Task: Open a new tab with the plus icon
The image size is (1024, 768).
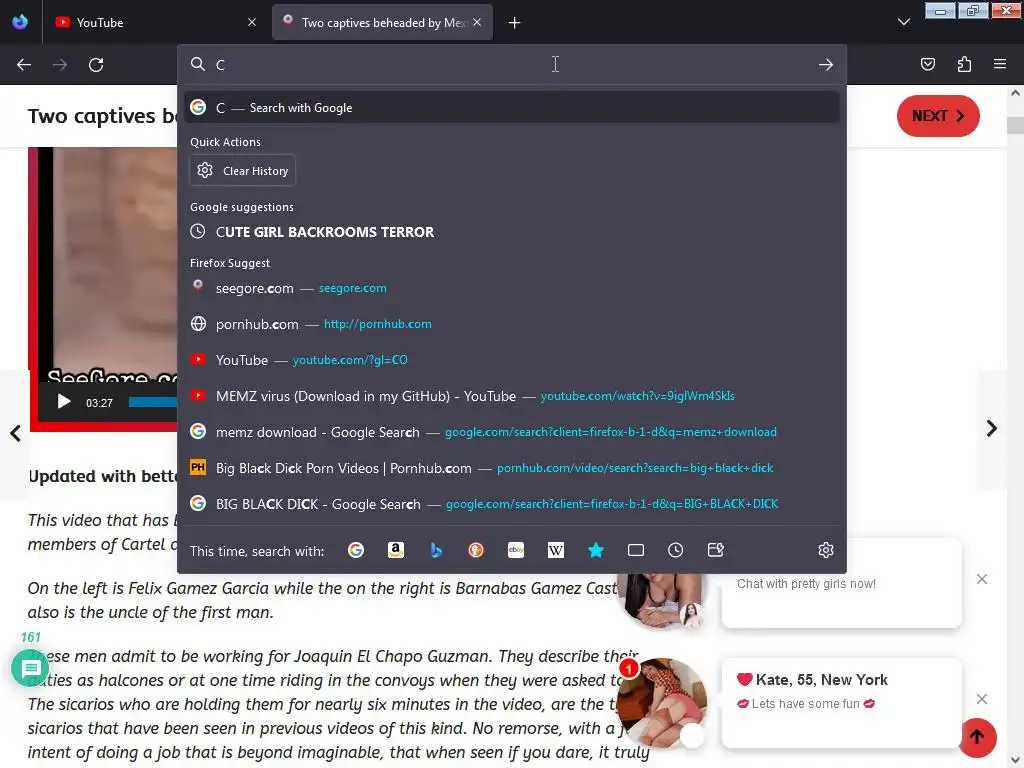Action: [515, 23]
